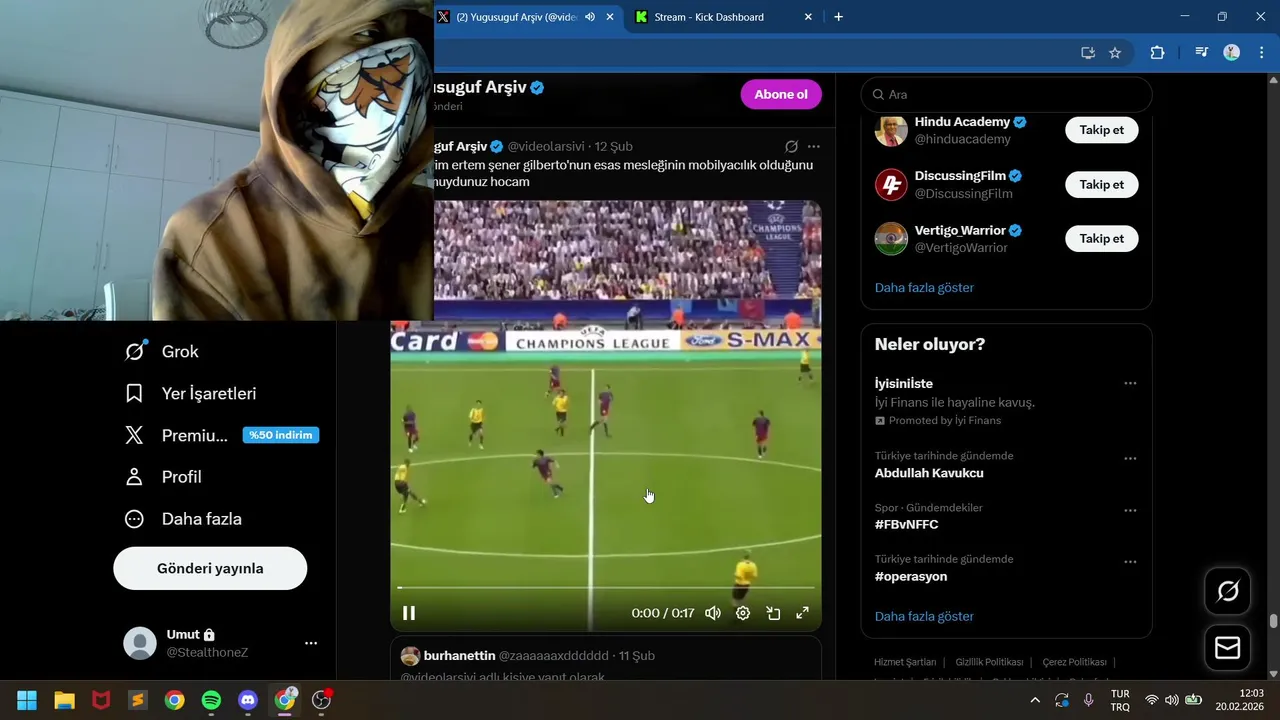Open media control icon in toolbar
1280x720 pixels.
[1202, 53]
